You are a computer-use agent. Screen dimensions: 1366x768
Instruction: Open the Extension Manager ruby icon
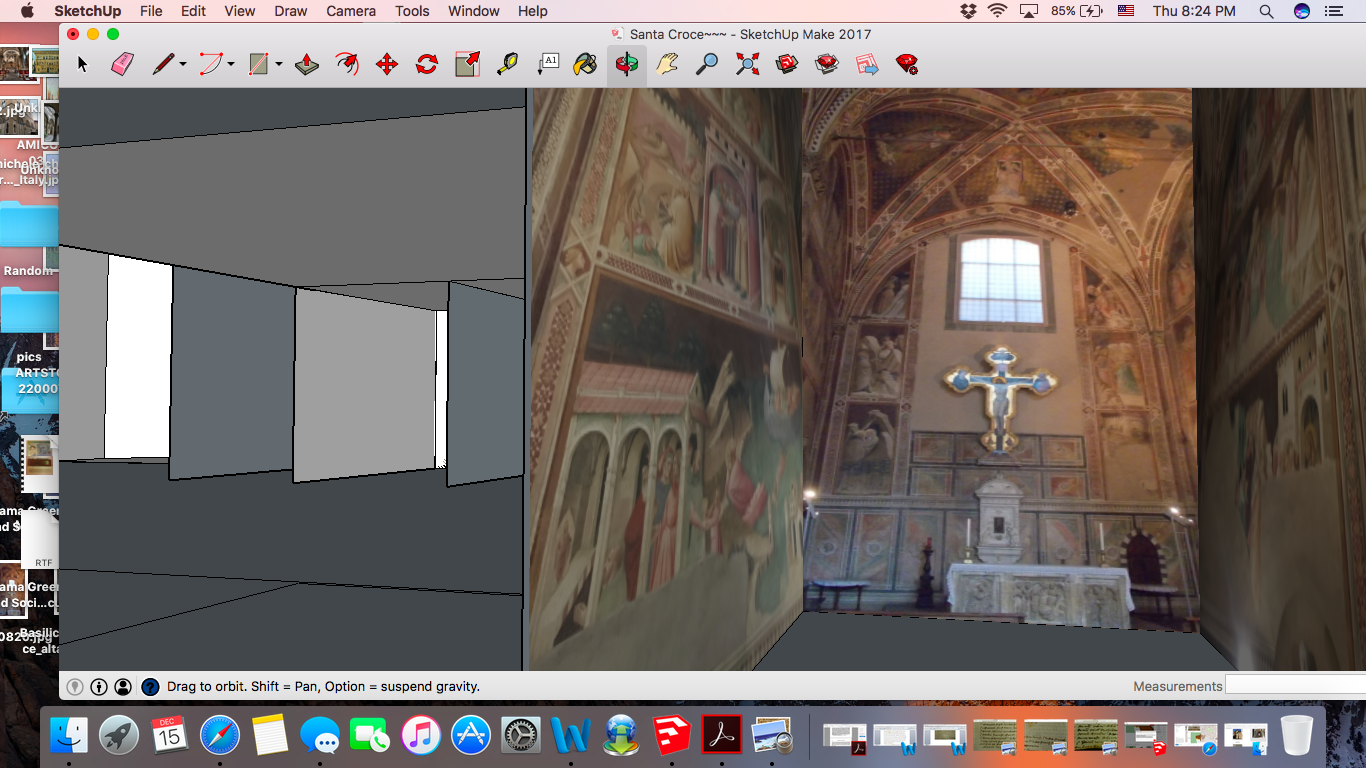907,65
